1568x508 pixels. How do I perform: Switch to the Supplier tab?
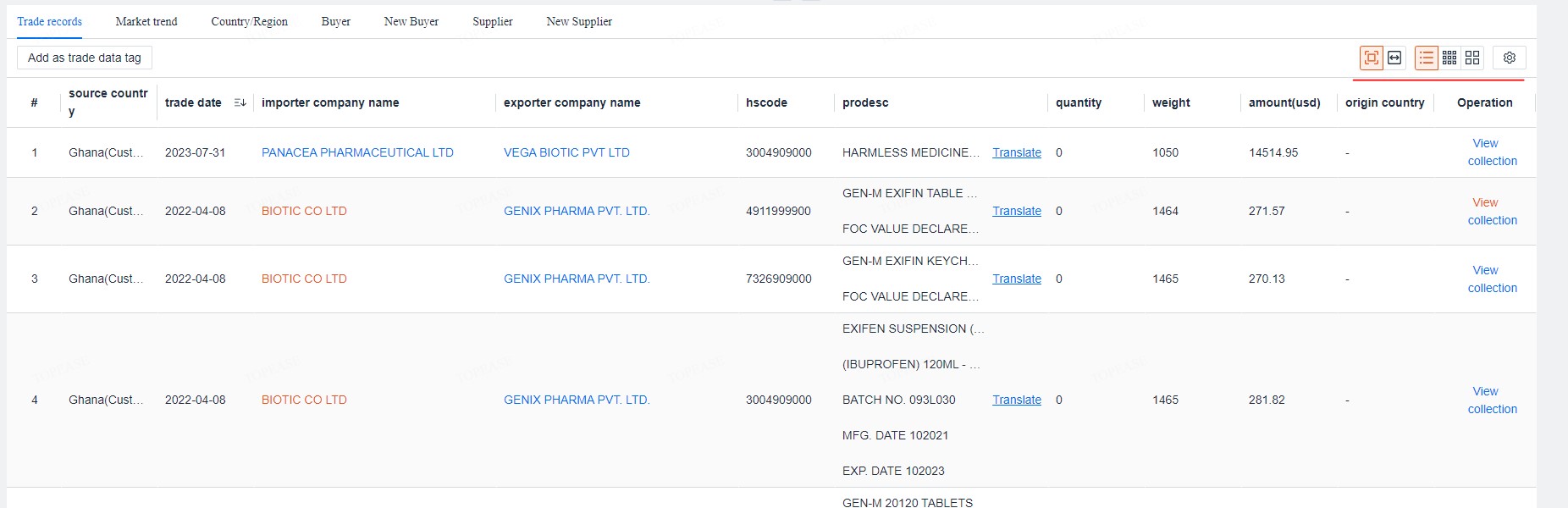point(493,21)
